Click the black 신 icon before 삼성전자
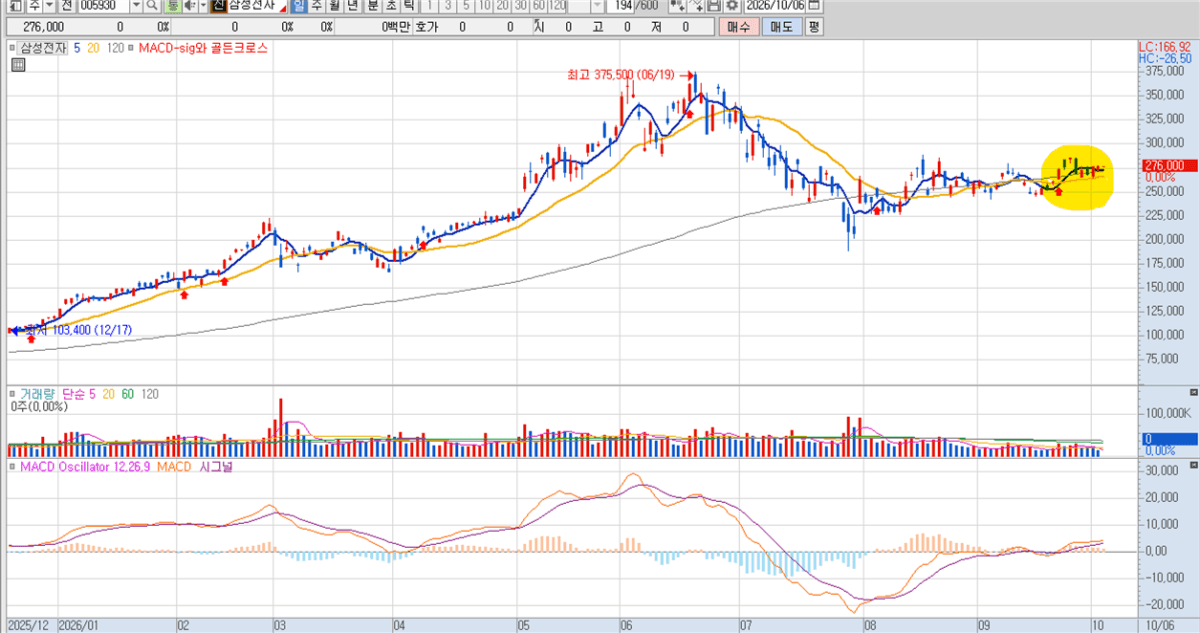This screenshot has height=633, width=1200. (x=219, y=6)
